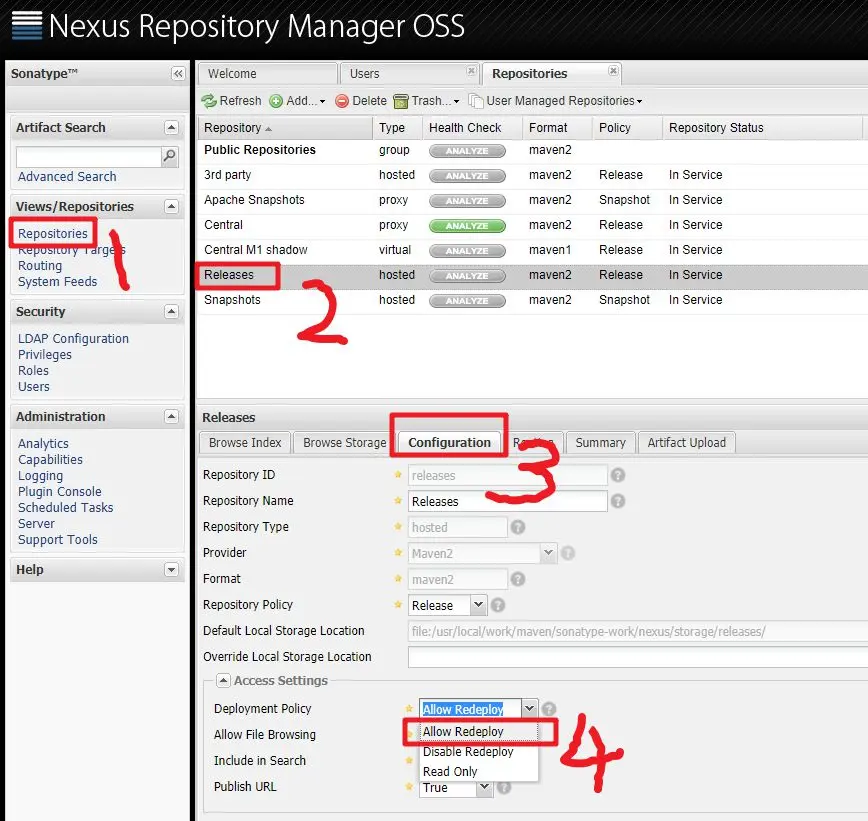Click the Delete repository button
868x821 pixels.
tap(361, 101)
